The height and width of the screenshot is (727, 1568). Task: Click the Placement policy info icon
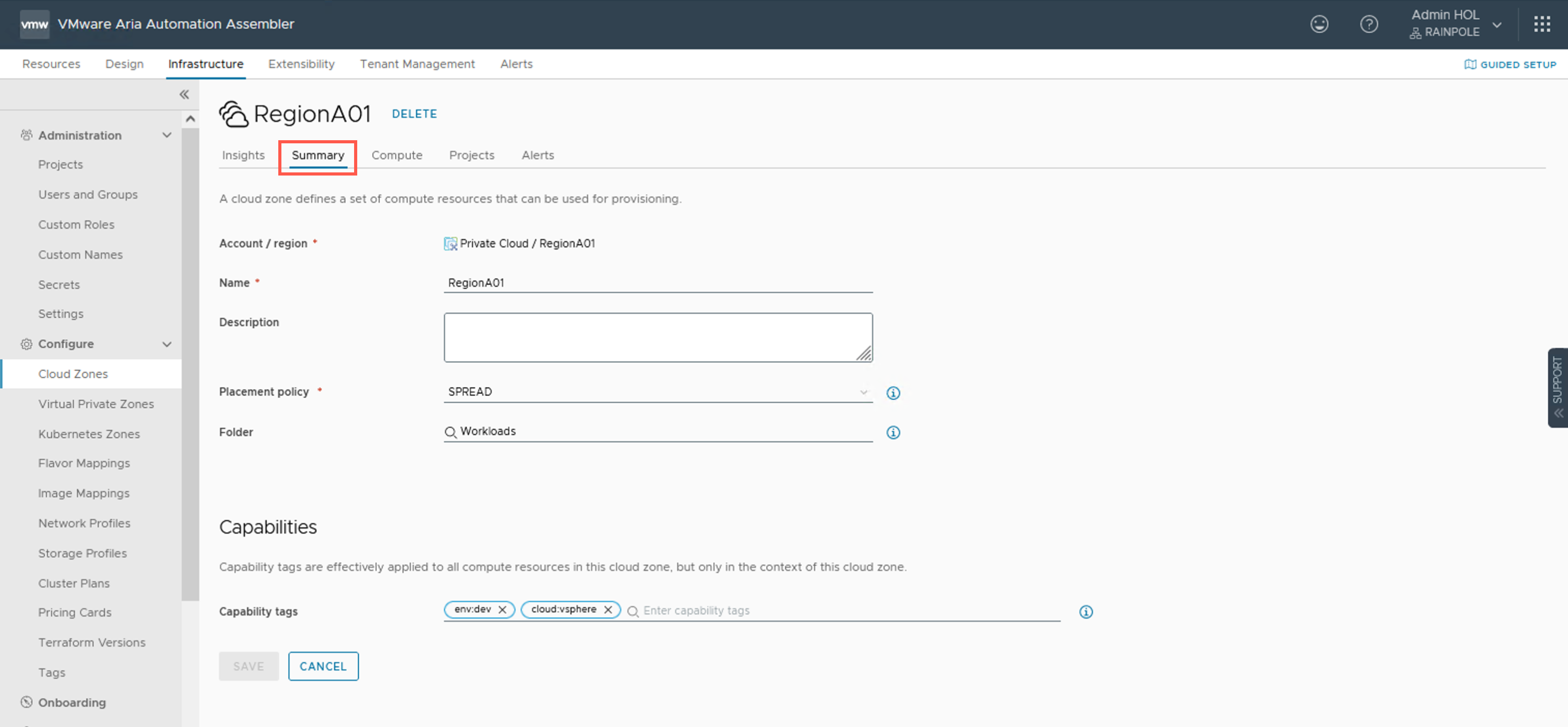pos(893,393)
